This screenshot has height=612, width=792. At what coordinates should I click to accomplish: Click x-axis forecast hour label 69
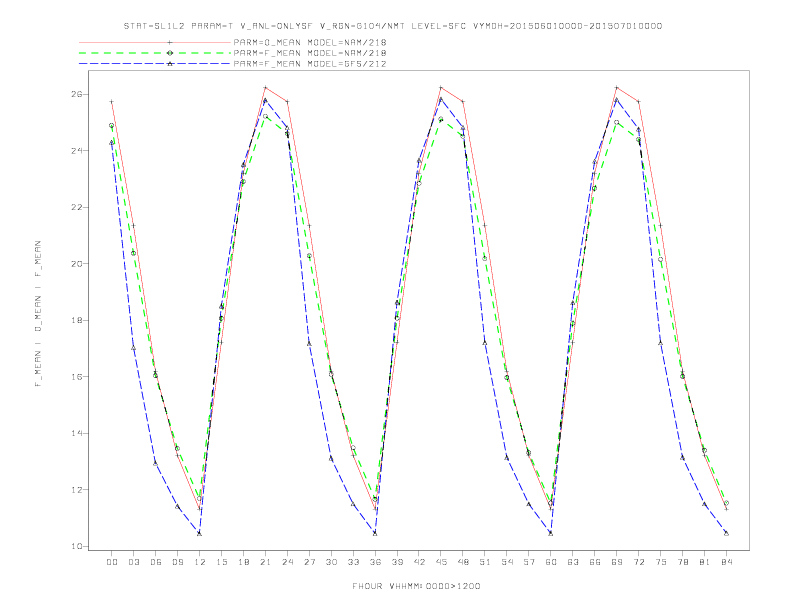coord(617,562)
